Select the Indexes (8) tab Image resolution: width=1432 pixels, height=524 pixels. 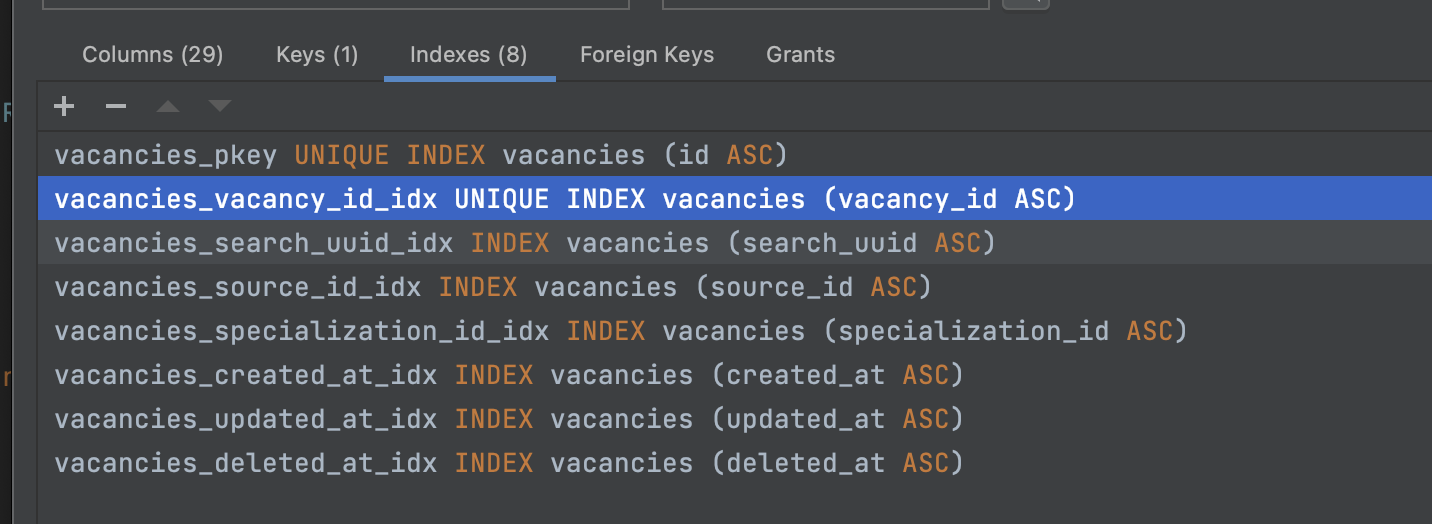coord(468,55)
